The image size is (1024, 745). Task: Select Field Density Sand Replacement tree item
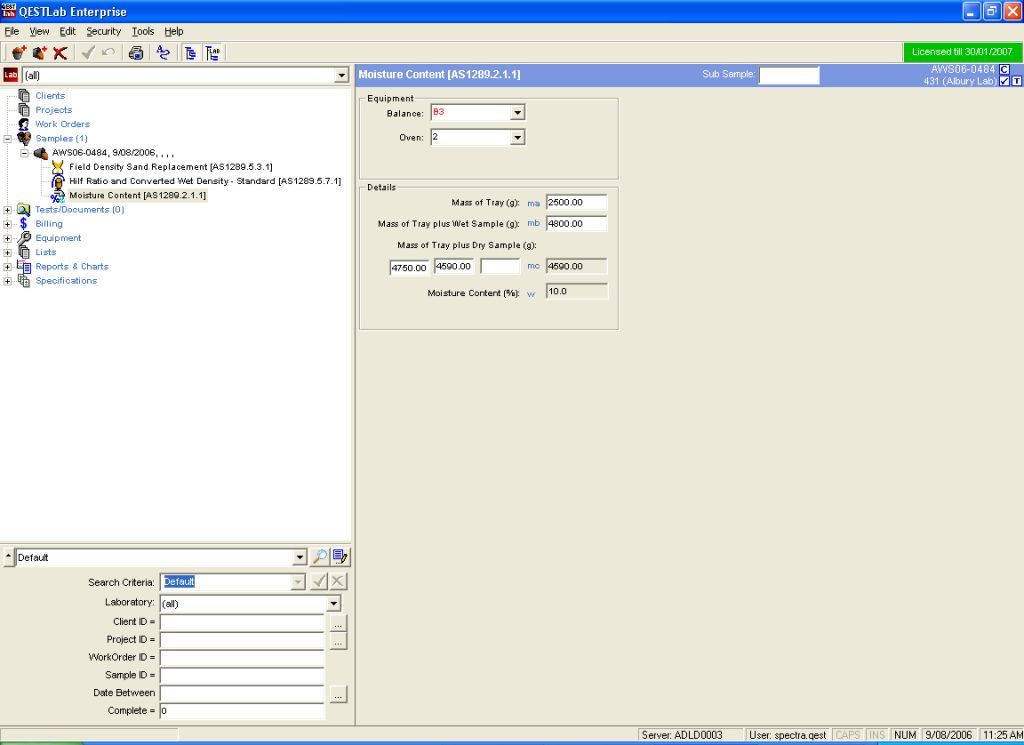pyautogui.click(x=170, y=167)
